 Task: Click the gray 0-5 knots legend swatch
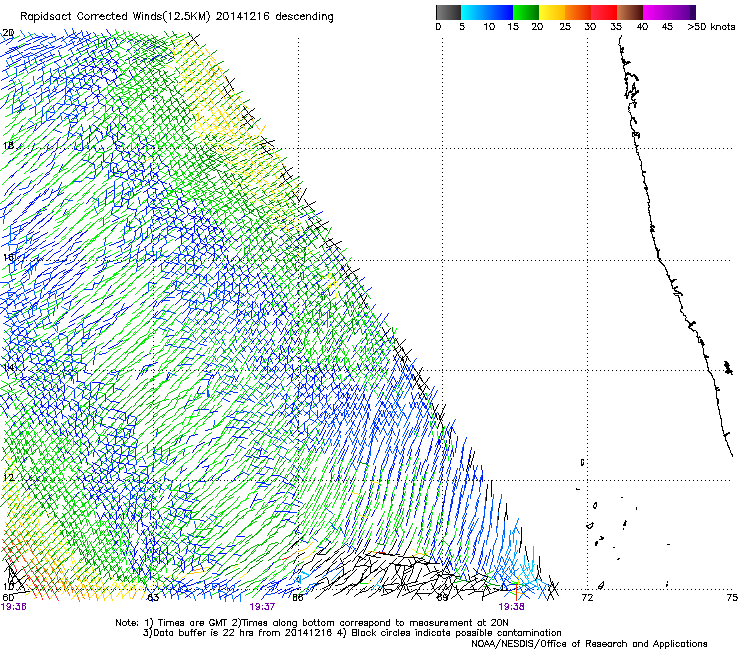tap(448, 12)
